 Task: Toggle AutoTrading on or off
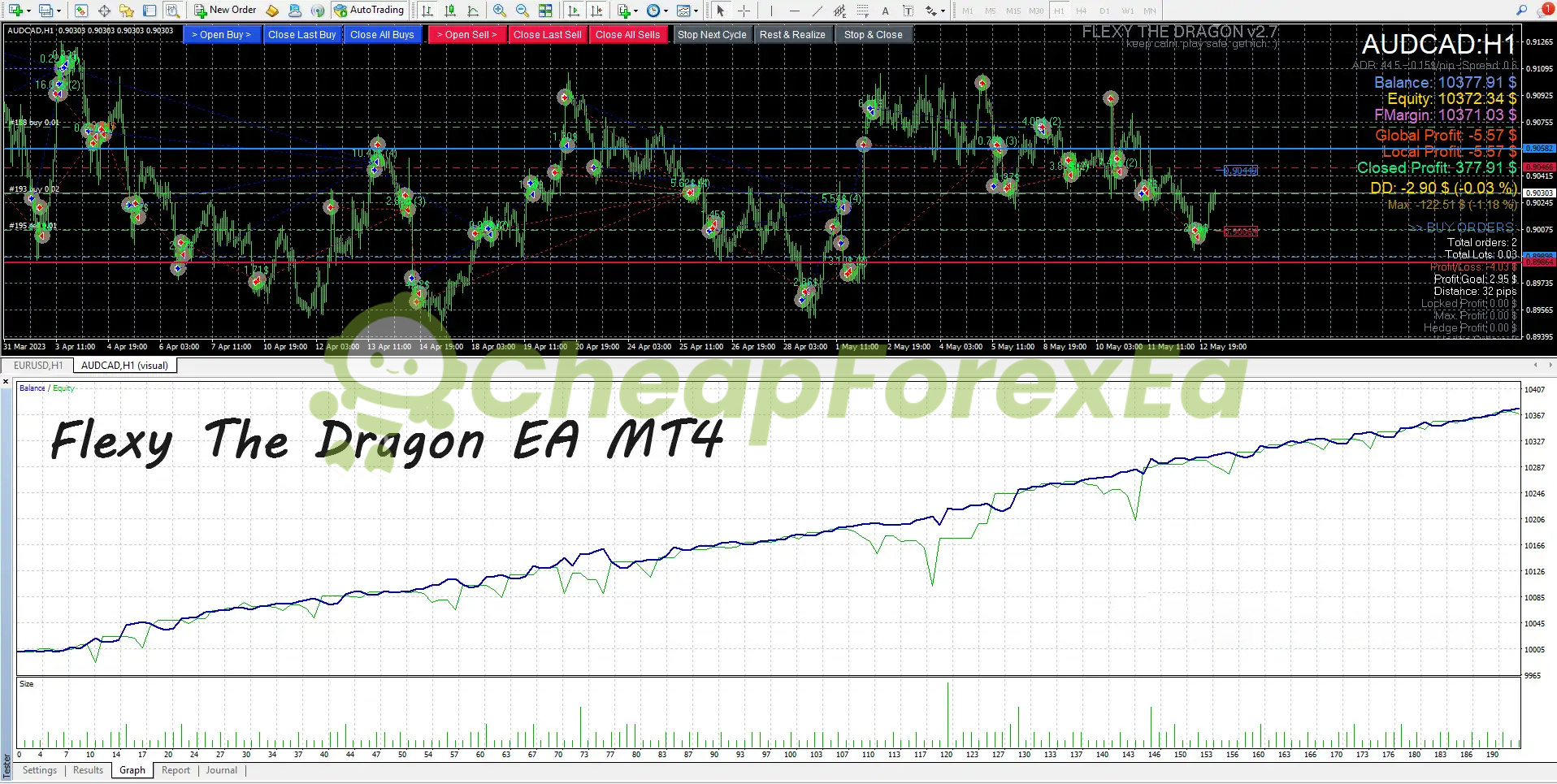pos(369,11)
